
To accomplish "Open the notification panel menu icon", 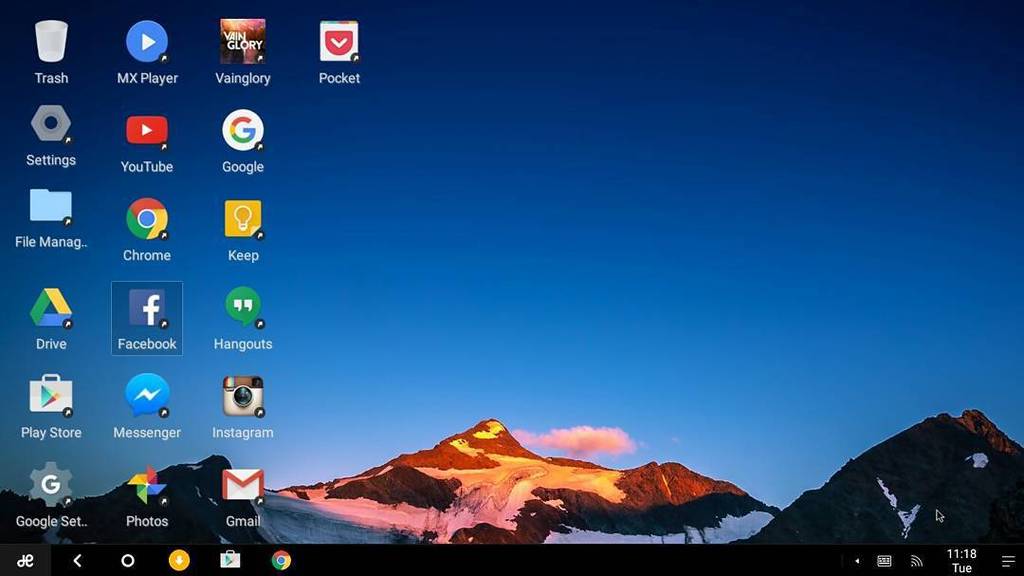I will click(1008, 560).
